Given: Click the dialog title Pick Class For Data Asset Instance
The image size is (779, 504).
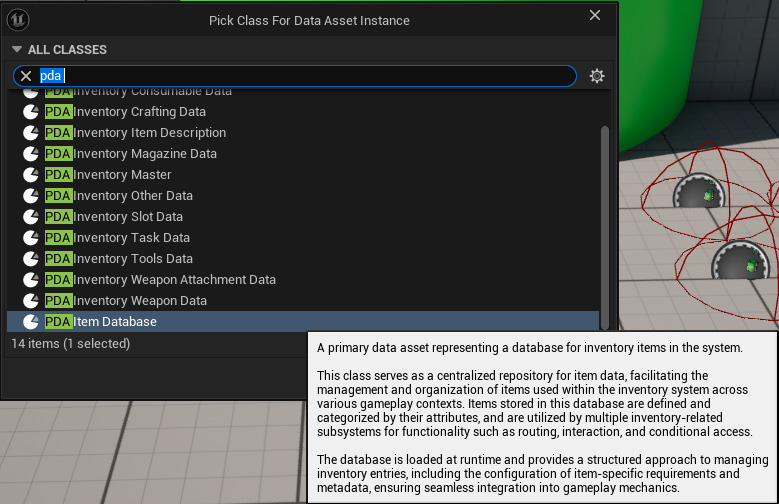Looking at the screenshot, I should 309,20.
